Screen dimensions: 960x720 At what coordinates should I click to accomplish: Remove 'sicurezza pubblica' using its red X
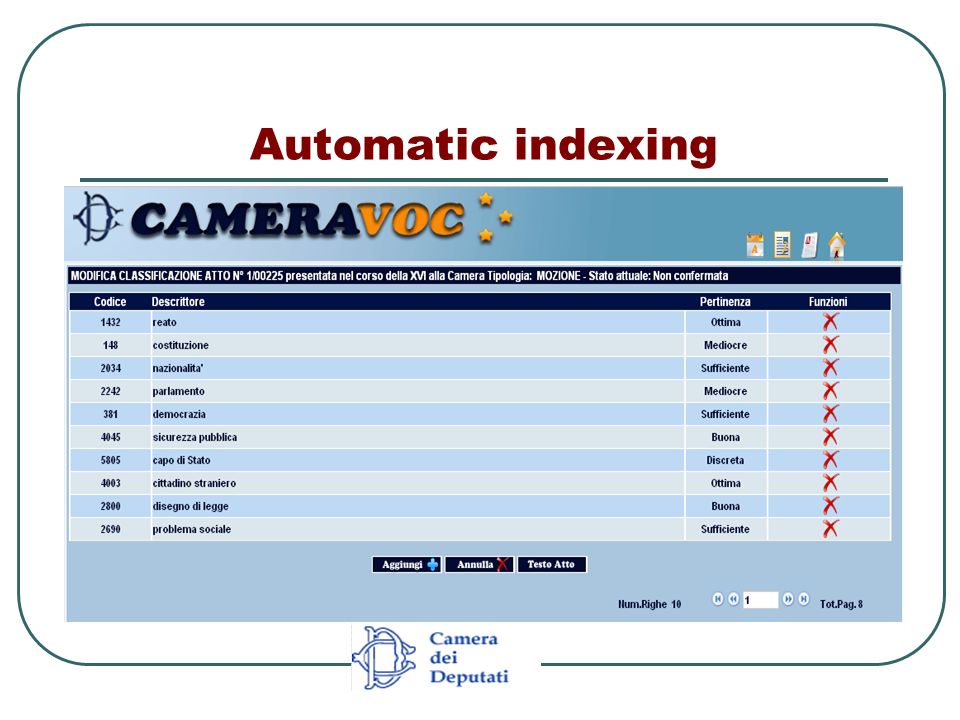click(x=830, y=437)
